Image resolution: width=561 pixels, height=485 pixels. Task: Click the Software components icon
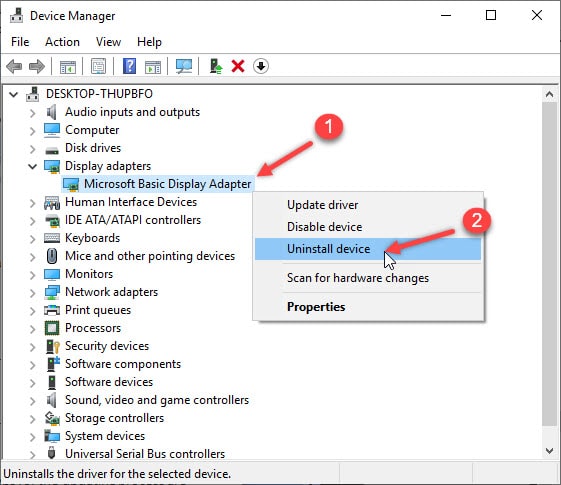53,364
